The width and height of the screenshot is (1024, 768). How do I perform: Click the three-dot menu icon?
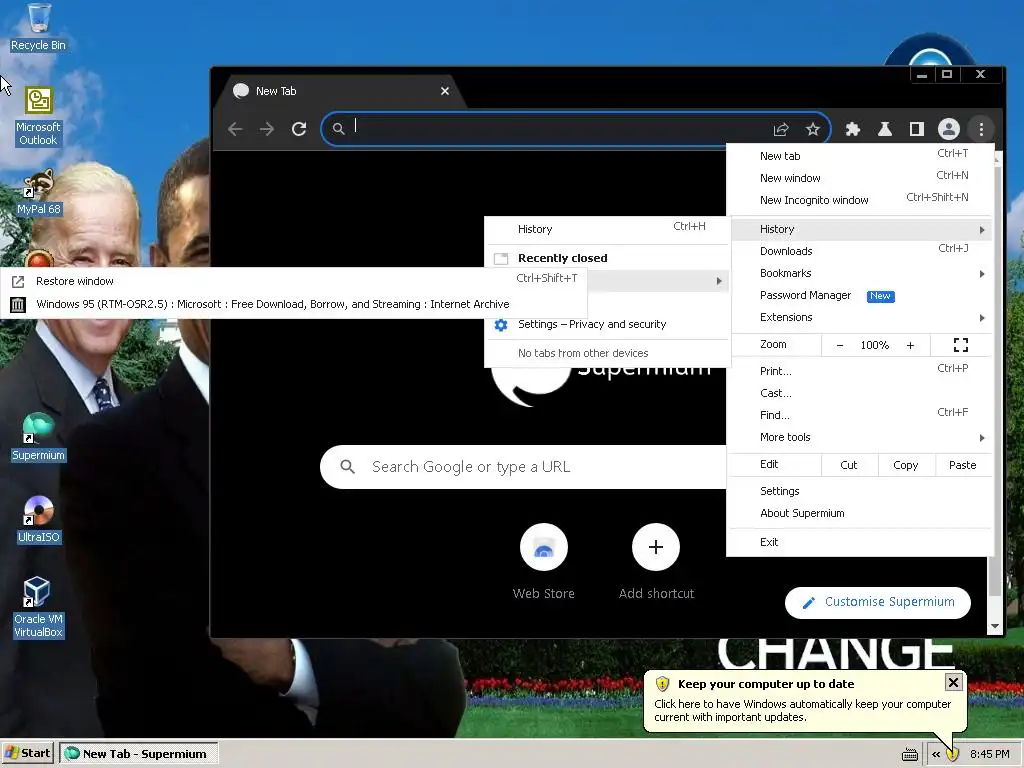(x=981, y=129)
